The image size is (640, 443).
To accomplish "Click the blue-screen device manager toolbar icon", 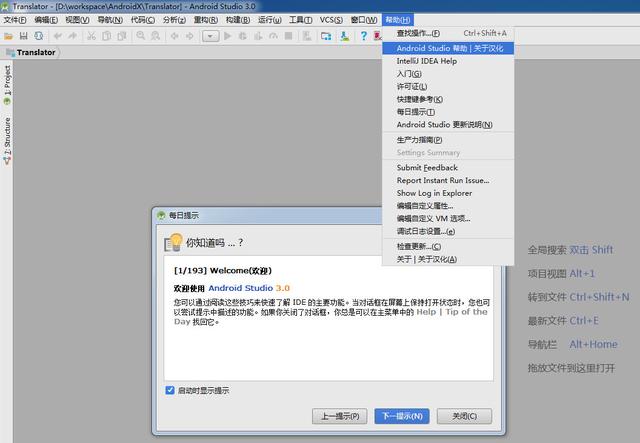I will pos(326,36).
